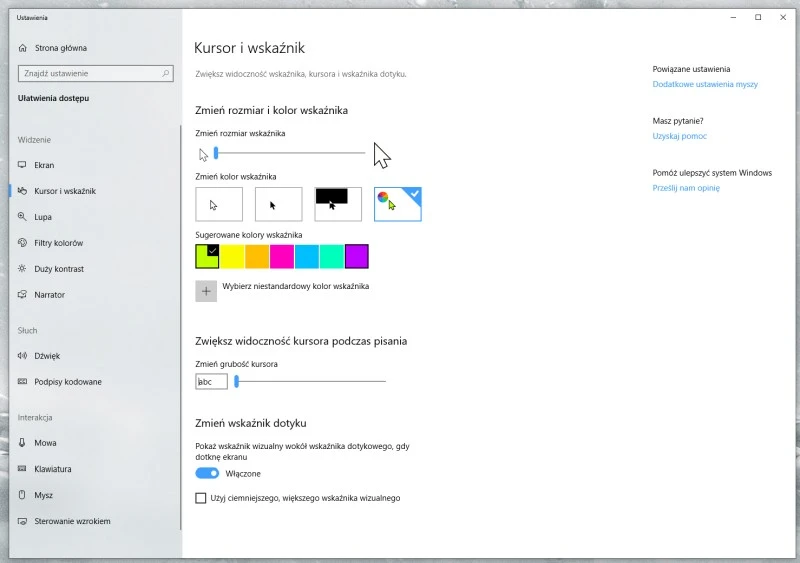The width and height of the screenshot is (800, 563).
Task: Check the darker, larger visual indicator box
Action: (201, 498)
